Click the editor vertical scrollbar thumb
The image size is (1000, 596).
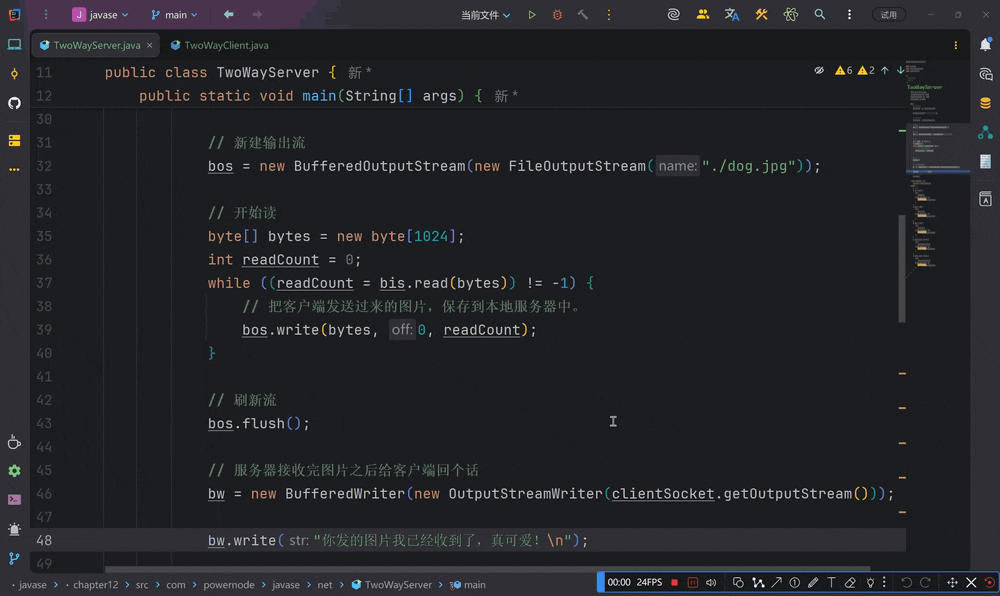click(x=902, y=268)
